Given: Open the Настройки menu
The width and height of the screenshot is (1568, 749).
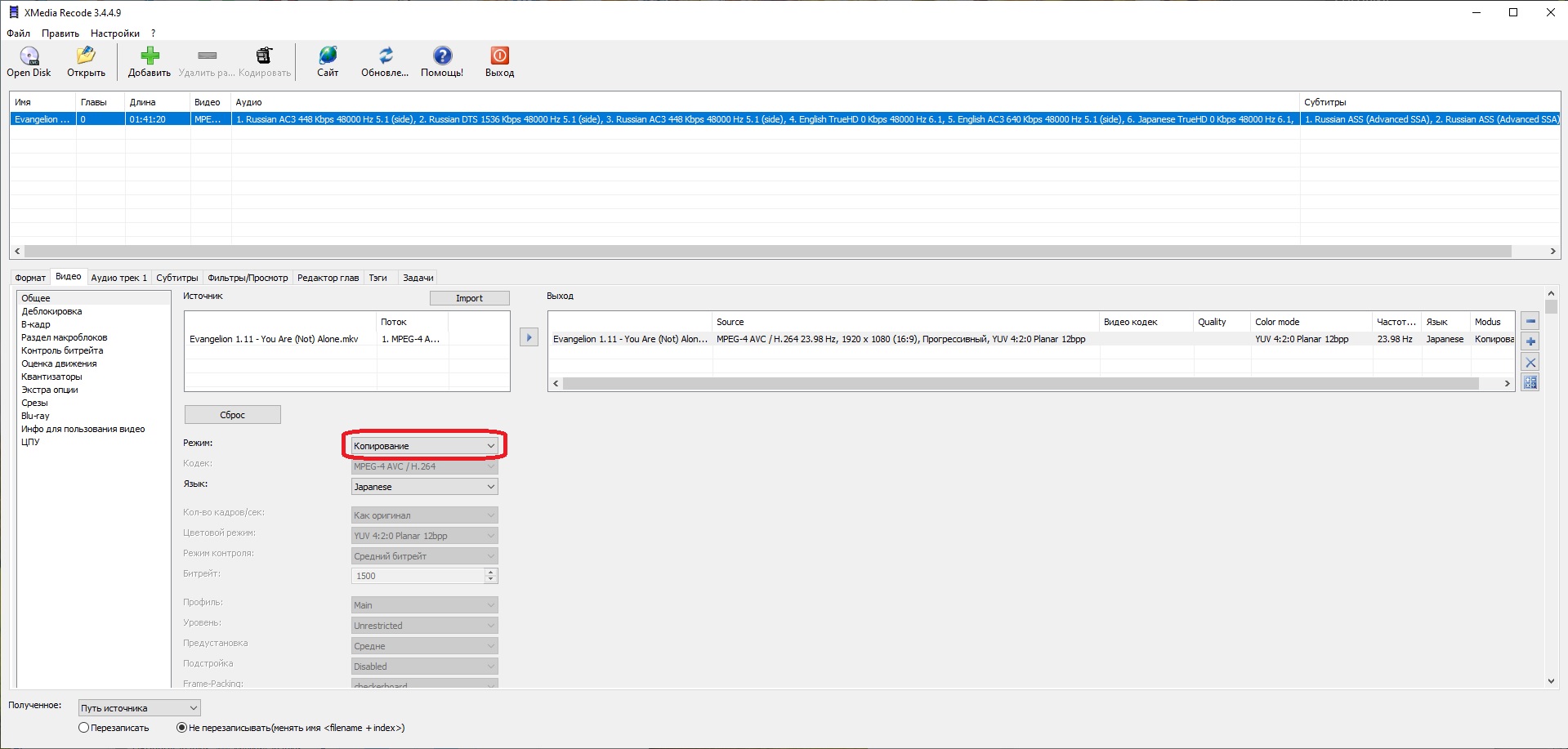Looking at the screenshot, I should (x=115, y=33).
